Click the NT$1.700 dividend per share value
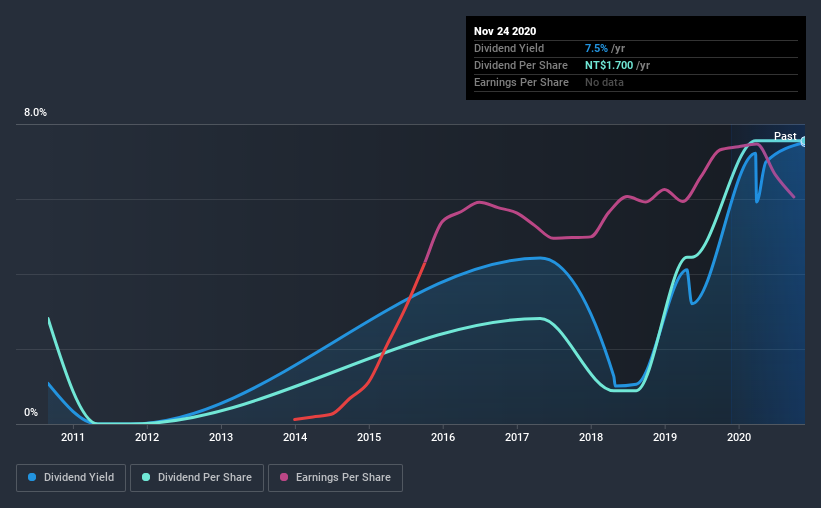821x508 pixels. 609,65
